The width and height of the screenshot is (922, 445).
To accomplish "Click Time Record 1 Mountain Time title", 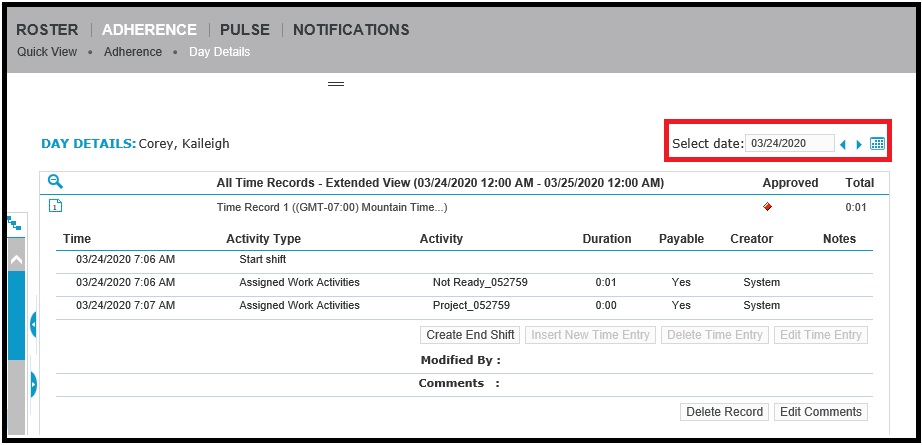I will (x=333, y=207).
